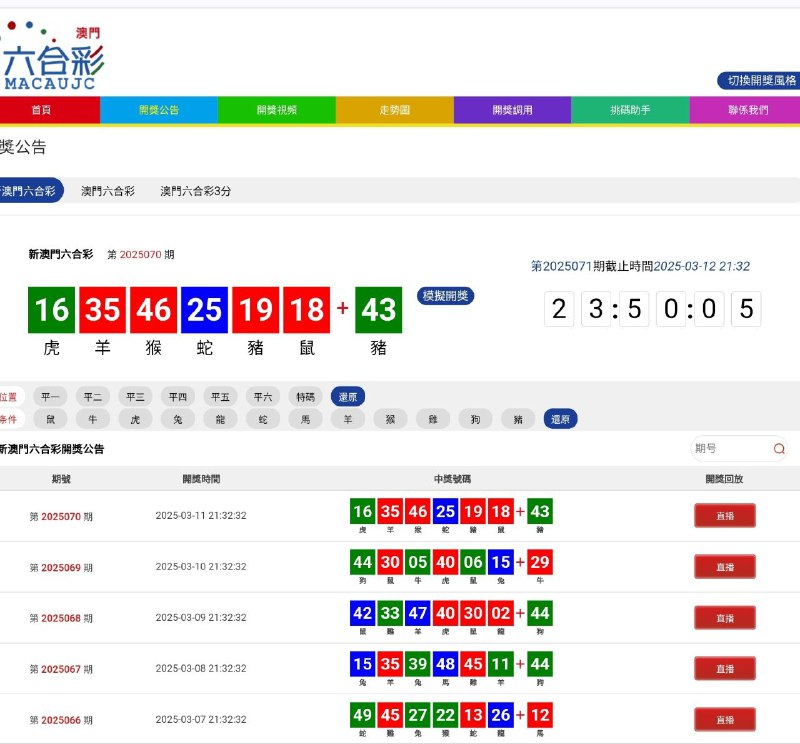
Task: Click the search magnifier icon in 期号 box
Action: (x=779, y=449)
